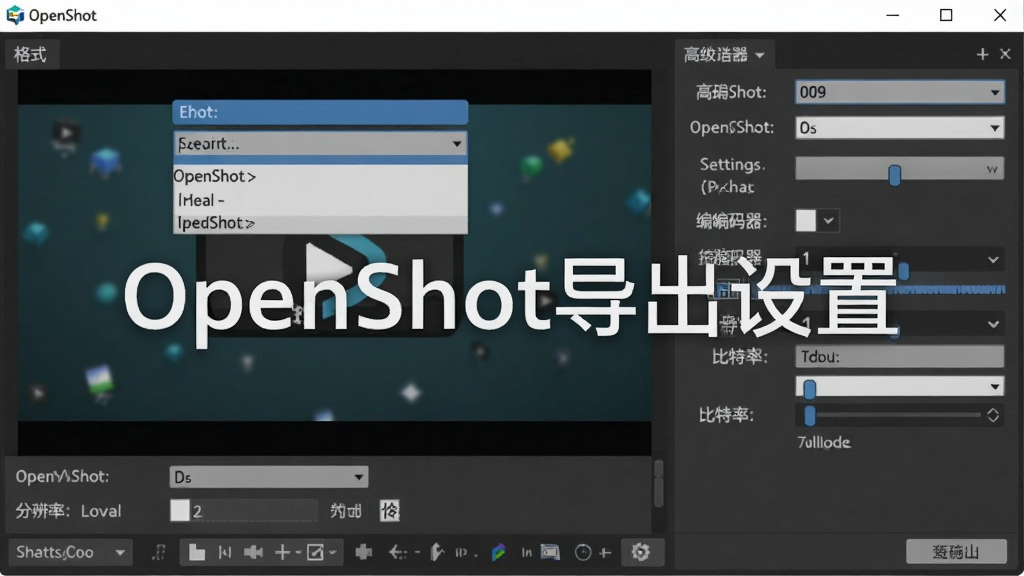This screenshot has height=576, width=1024.
Task: Click the folder icon in bottom toolbar
Action: tap(196, 552)
